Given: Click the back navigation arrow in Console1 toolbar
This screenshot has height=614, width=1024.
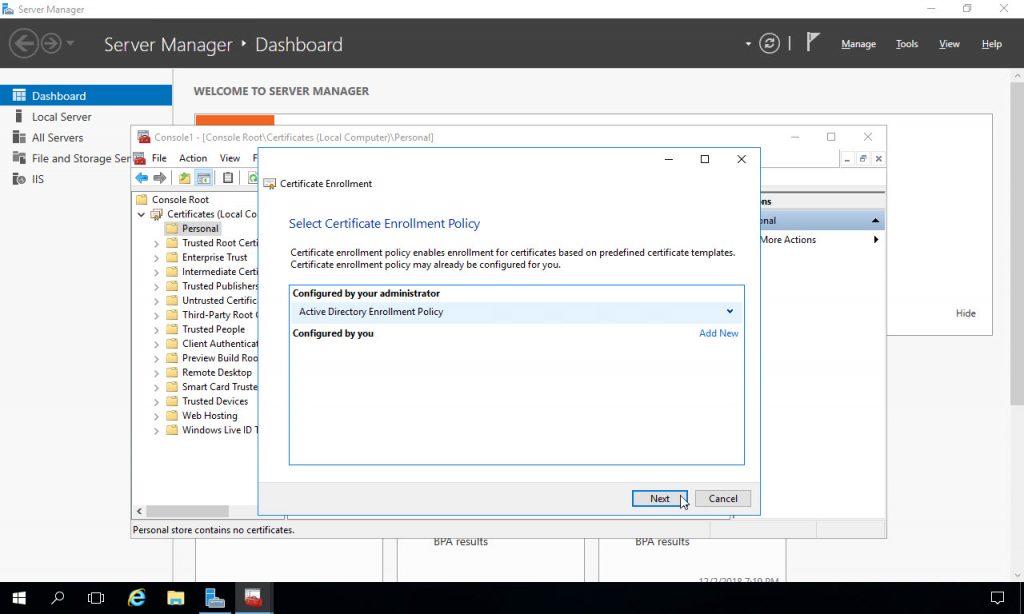Looking at the screenshot, I should pos(142,177).
